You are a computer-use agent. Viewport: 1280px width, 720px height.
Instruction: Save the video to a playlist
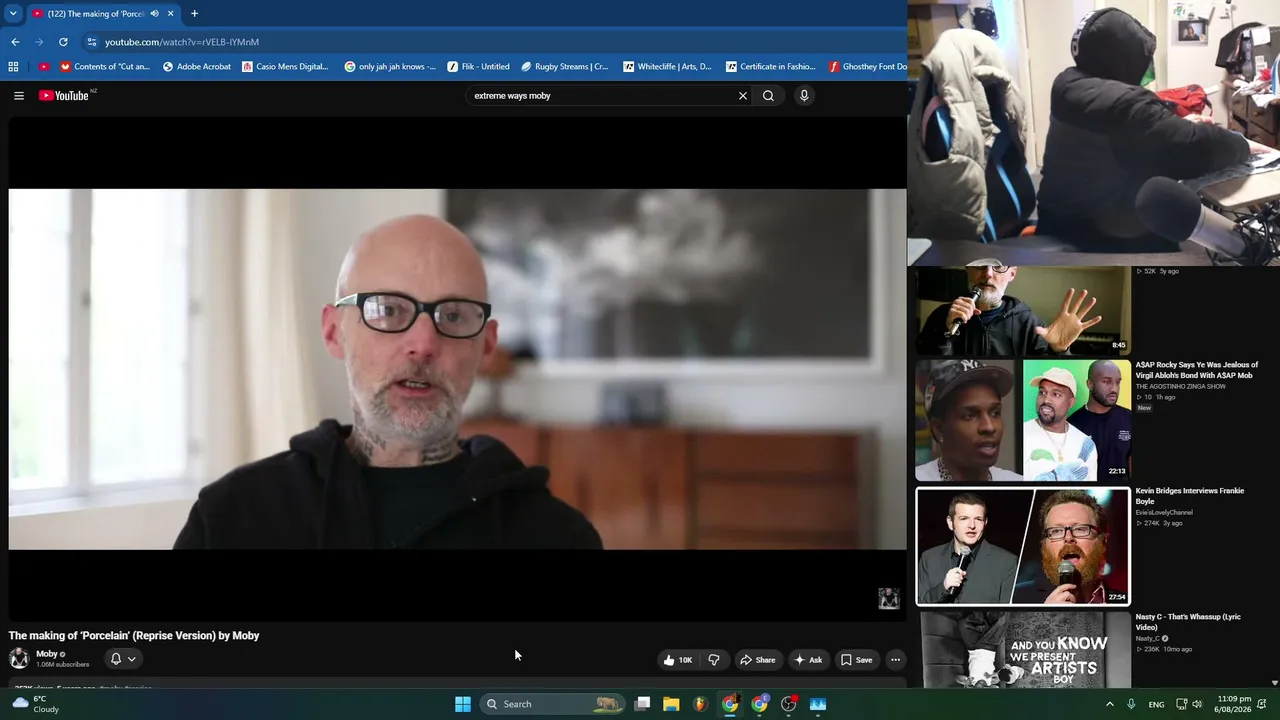coord(856,660)
